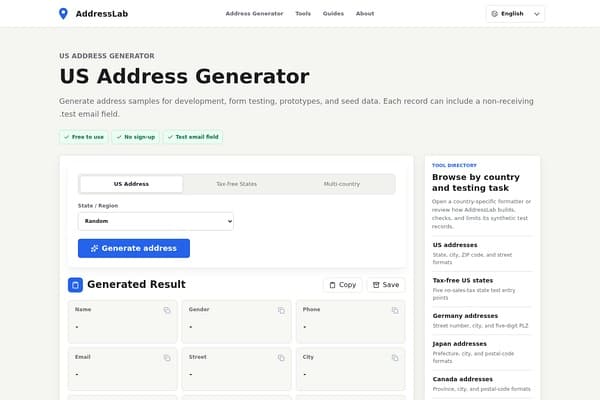Switch to the Tax-free States tab
The width and height of the screenshot is (600, 400).
point(236,184)
